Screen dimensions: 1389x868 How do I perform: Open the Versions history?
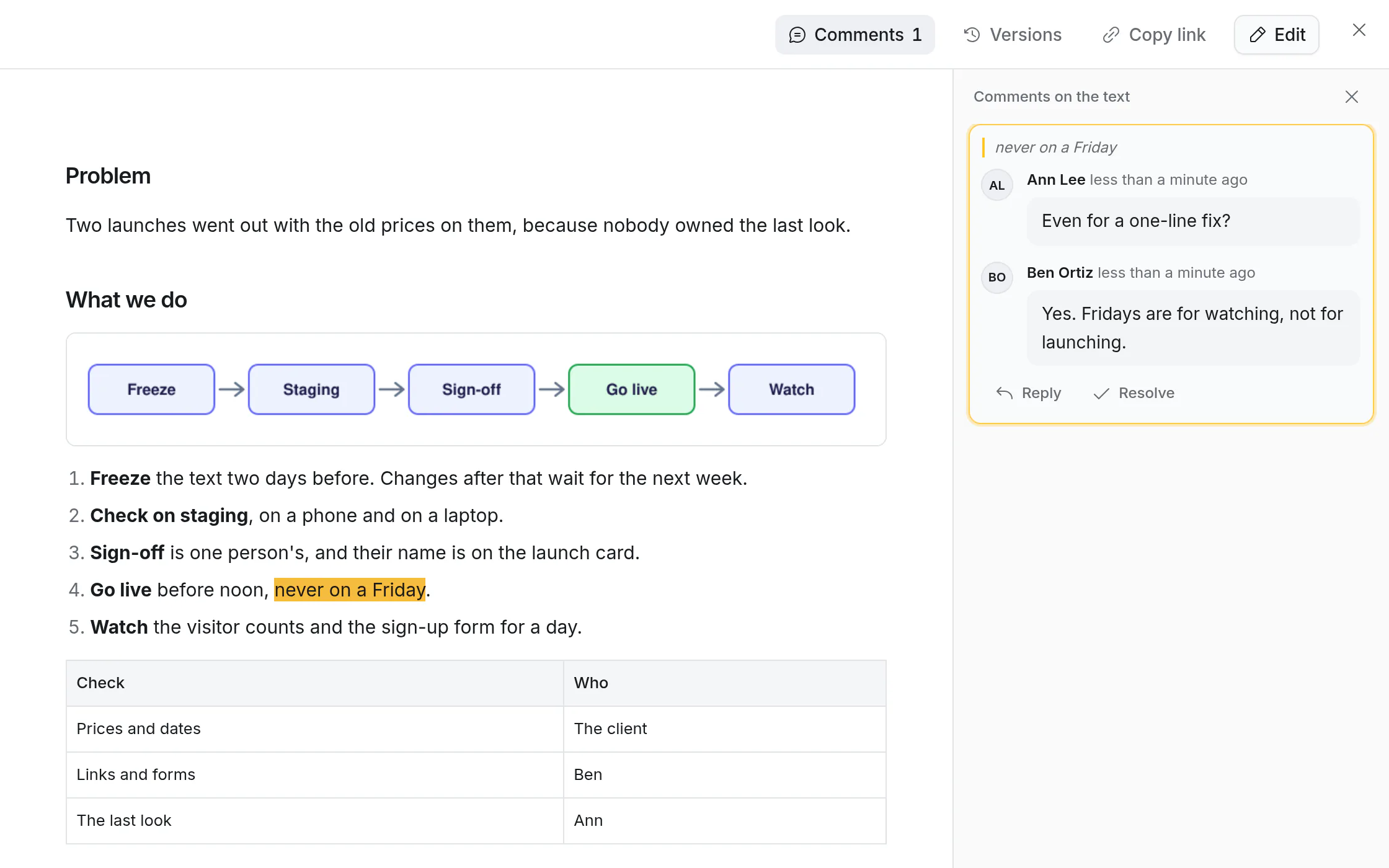pyautogui.click(x=1013, y=35)
